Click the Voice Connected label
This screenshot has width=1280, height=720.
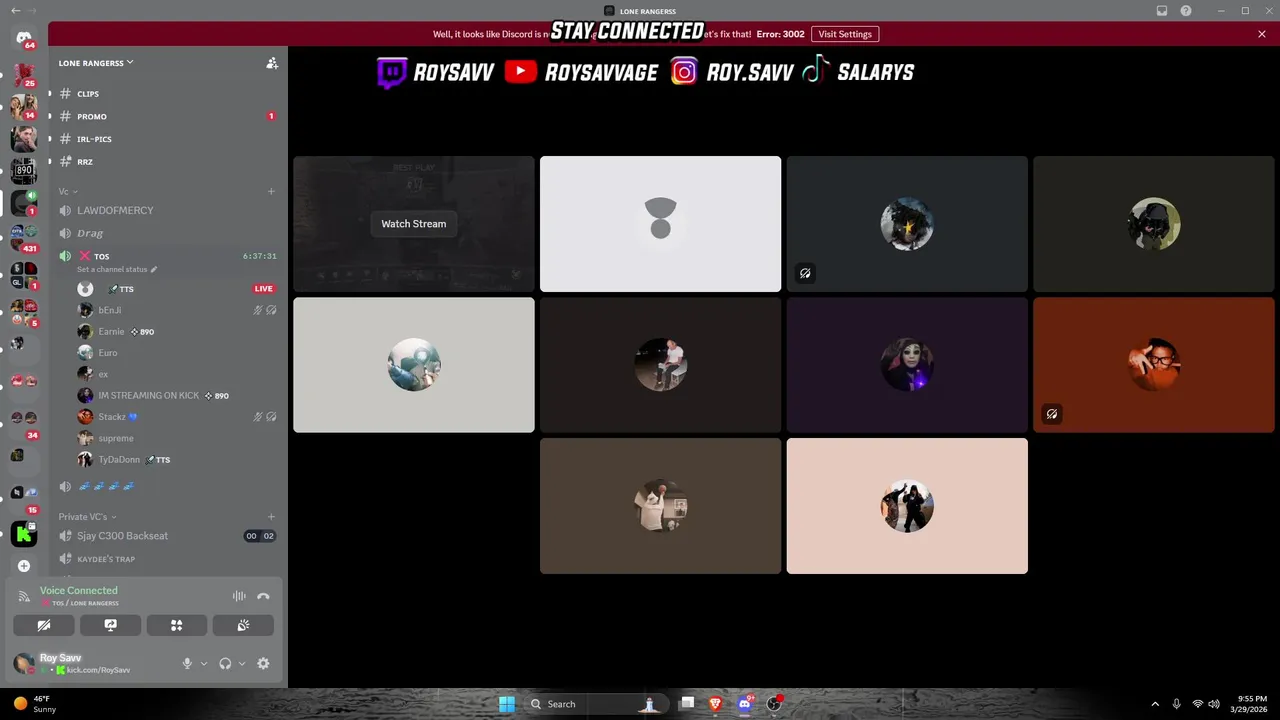[78, 590]
